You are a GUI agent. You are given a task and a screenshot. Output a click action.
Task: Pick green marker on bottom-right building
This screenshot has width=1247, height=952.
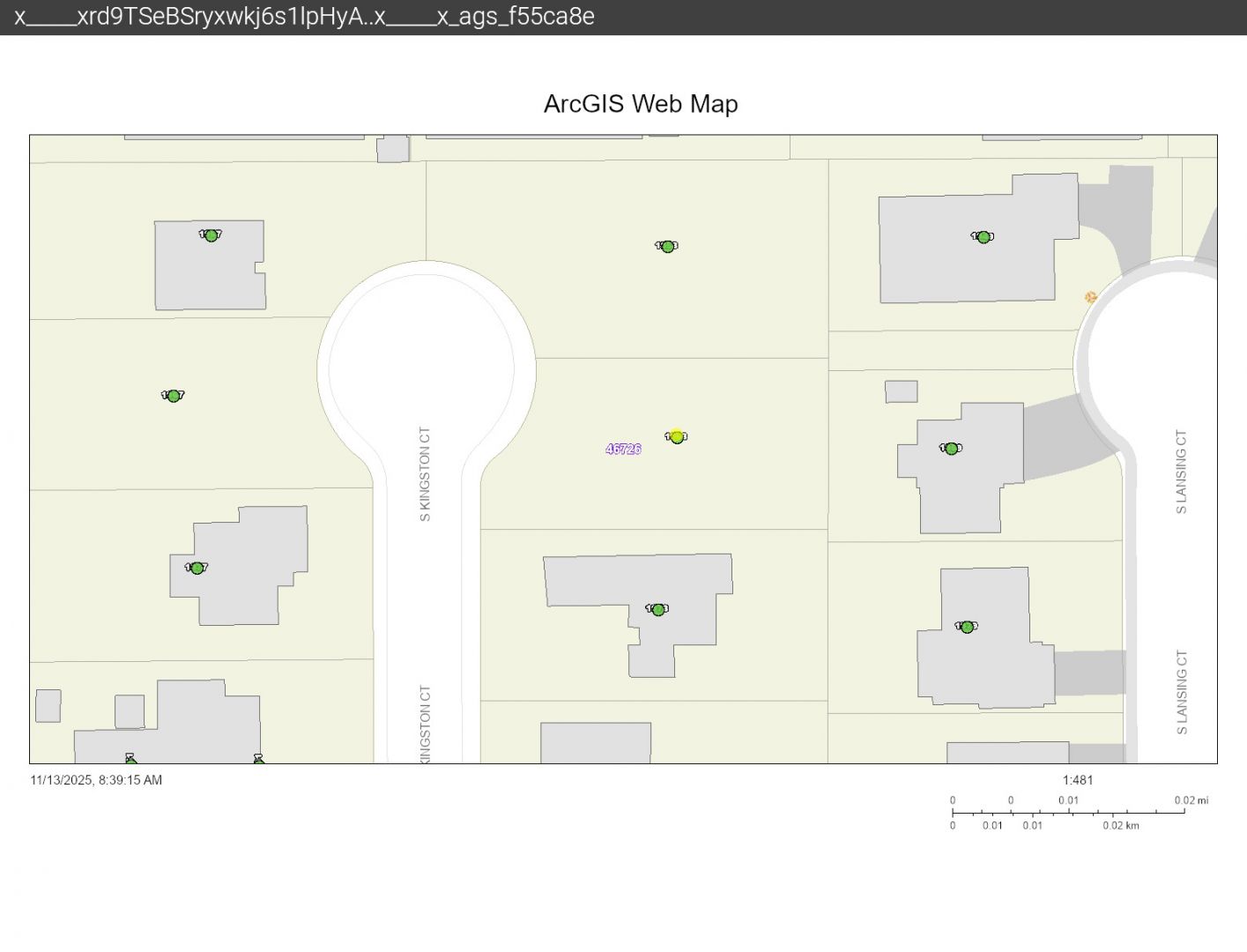click(x=967, y=627)
